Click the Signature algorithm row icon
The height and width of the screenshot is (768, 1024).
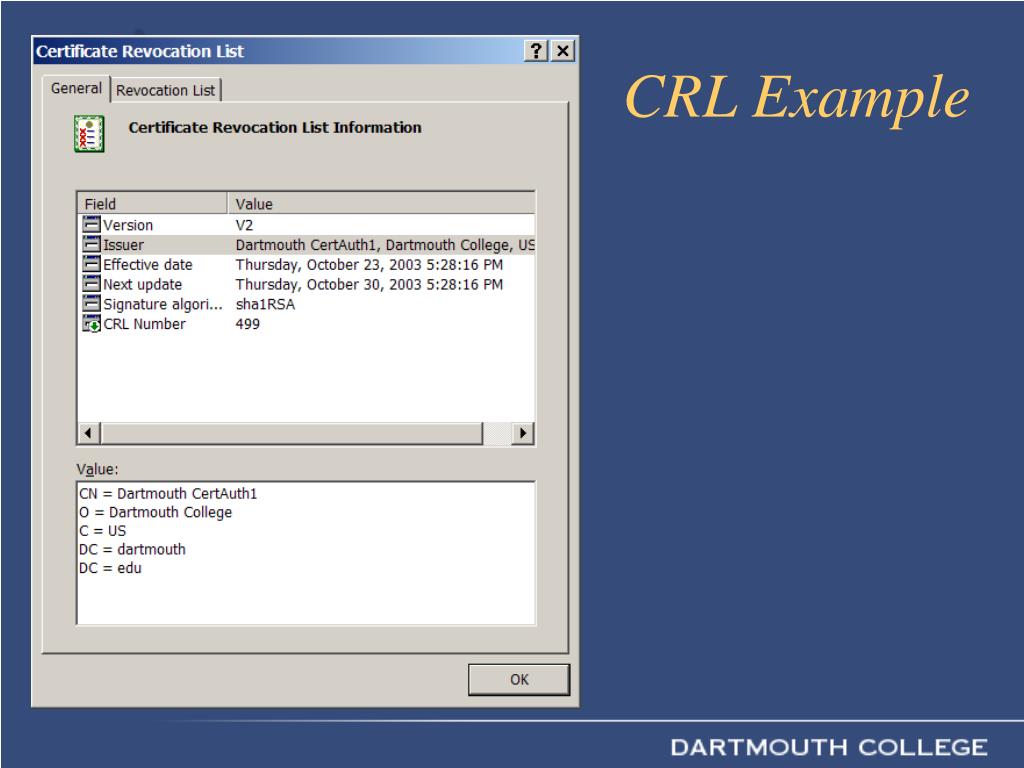(x=91, y=304)
